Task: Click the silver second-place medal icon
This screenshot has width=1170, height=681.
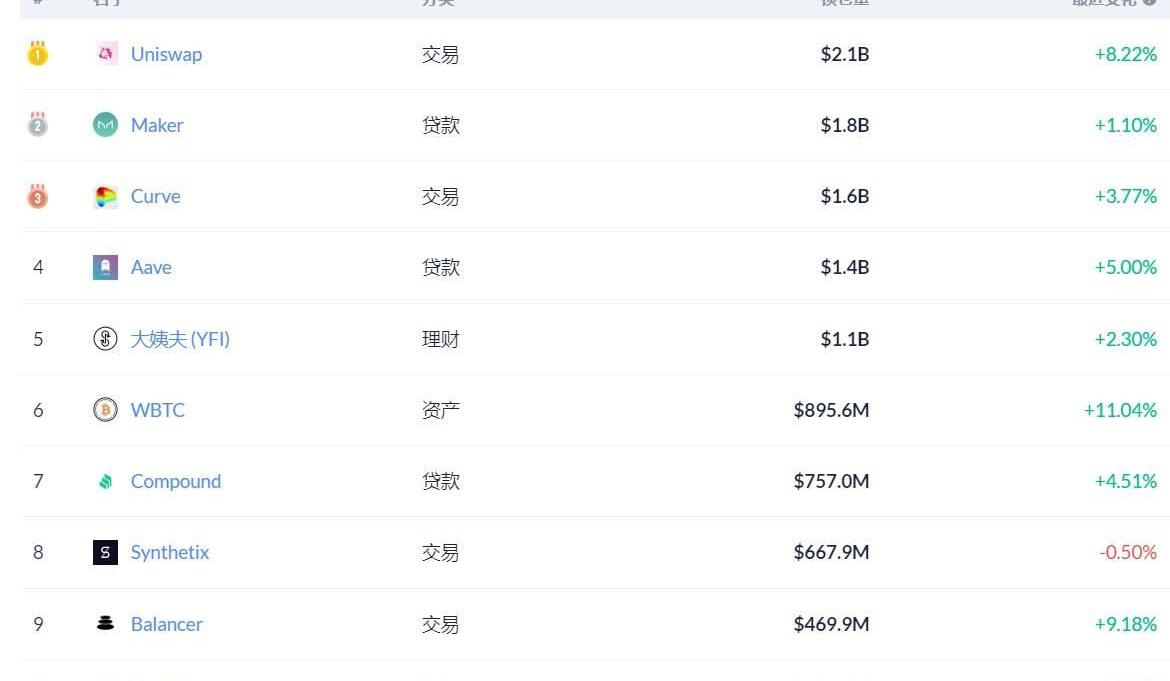Action: tap(38, 125)
